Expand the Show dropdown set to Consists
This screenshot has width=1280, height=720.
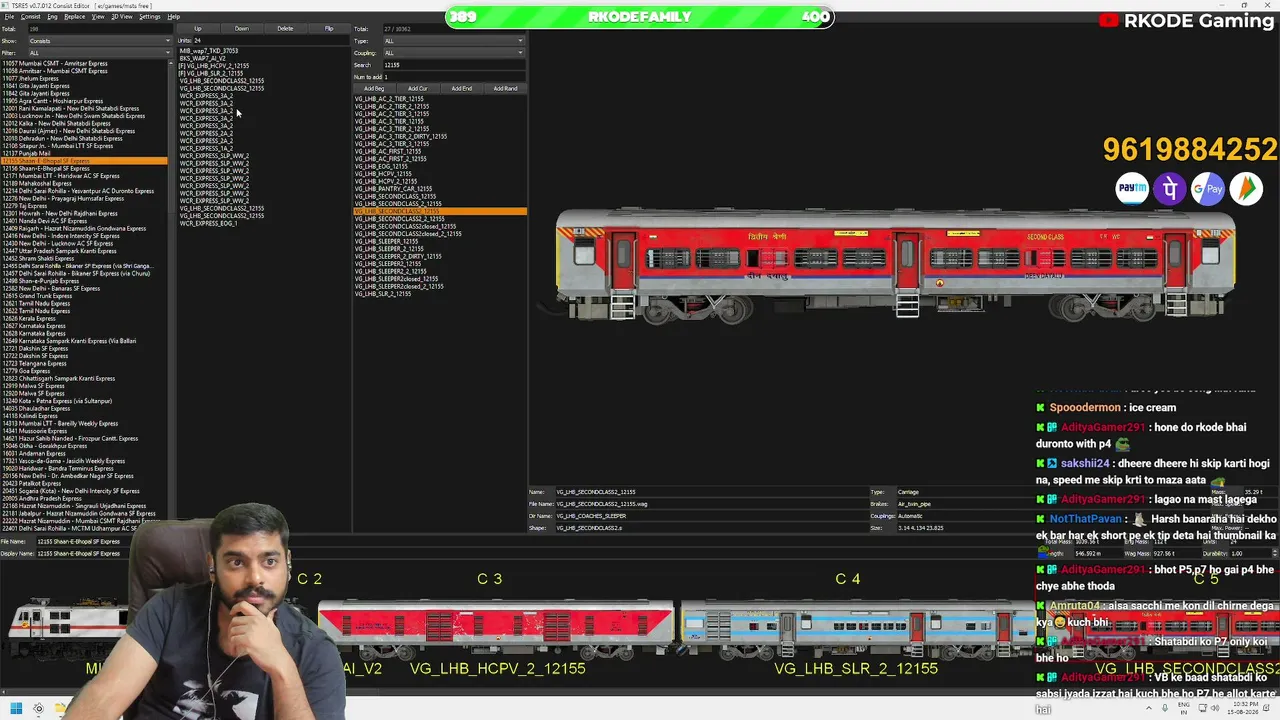(x=99, y=41)
